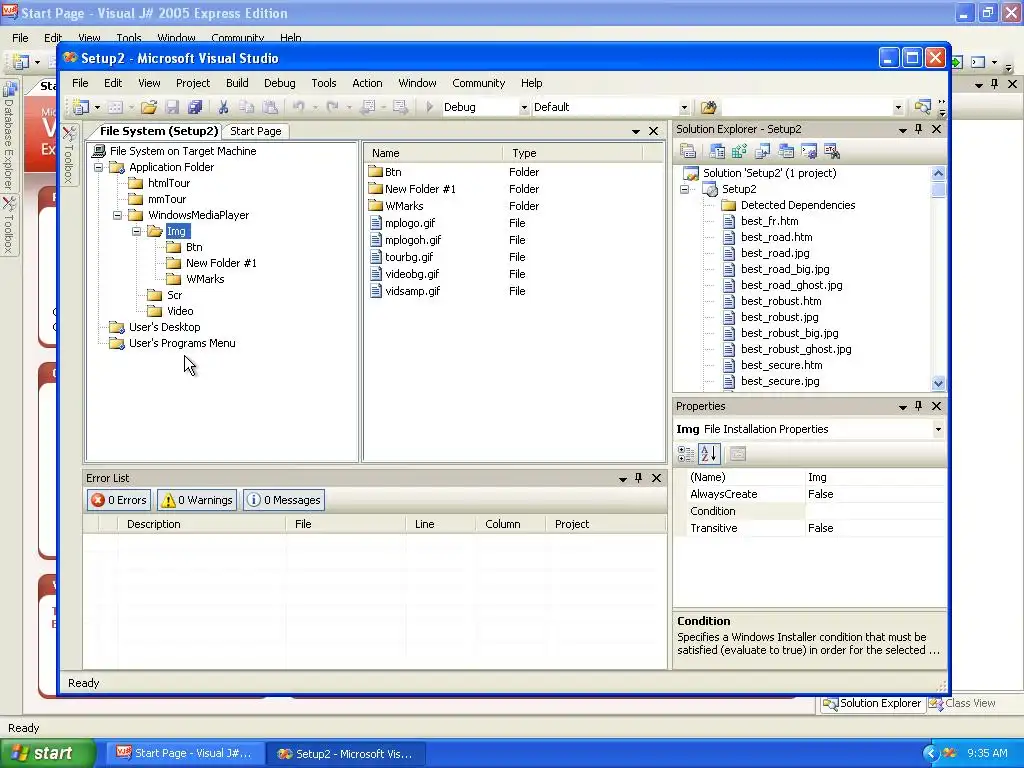Click the Condition property value field
1024x768 pixels.
pos(875,511)
